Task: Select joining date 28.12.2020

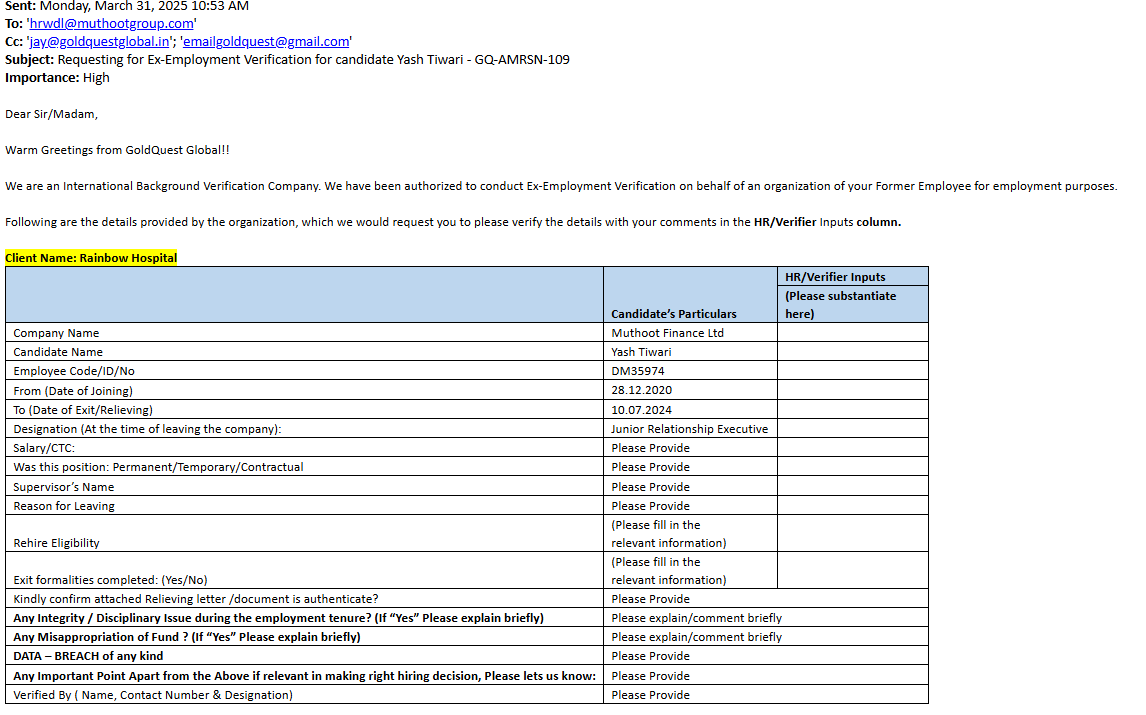Action: pyautogui.click(x=642, y=390)
